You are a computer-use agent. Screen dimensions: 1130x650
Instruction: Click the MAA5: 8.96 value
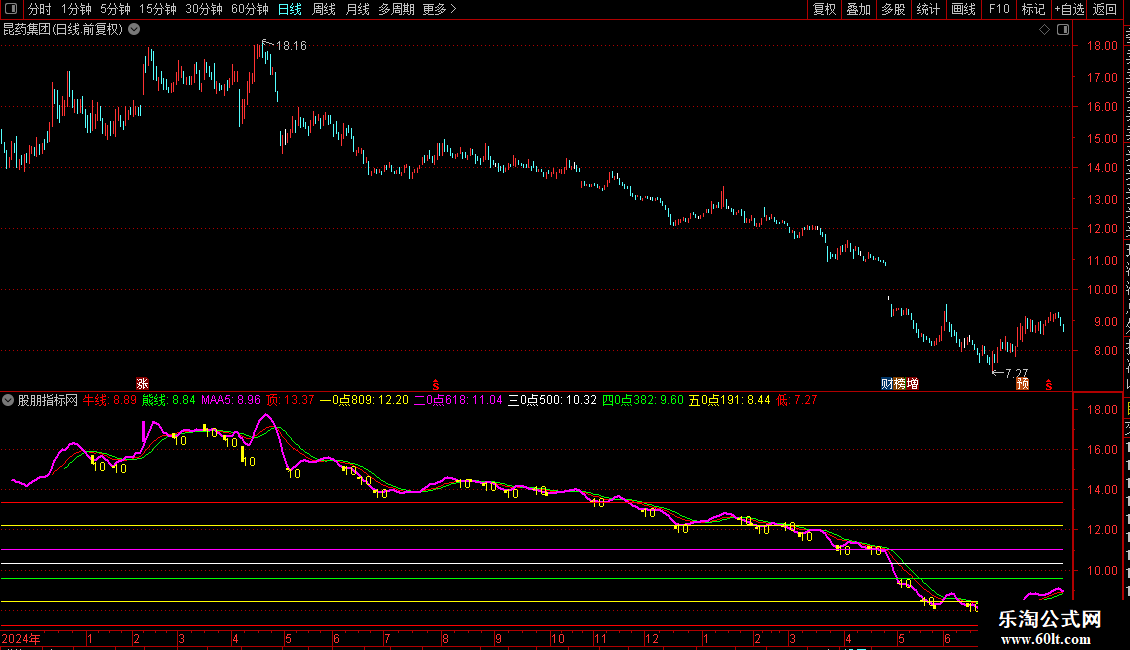[x=231, y=400]
